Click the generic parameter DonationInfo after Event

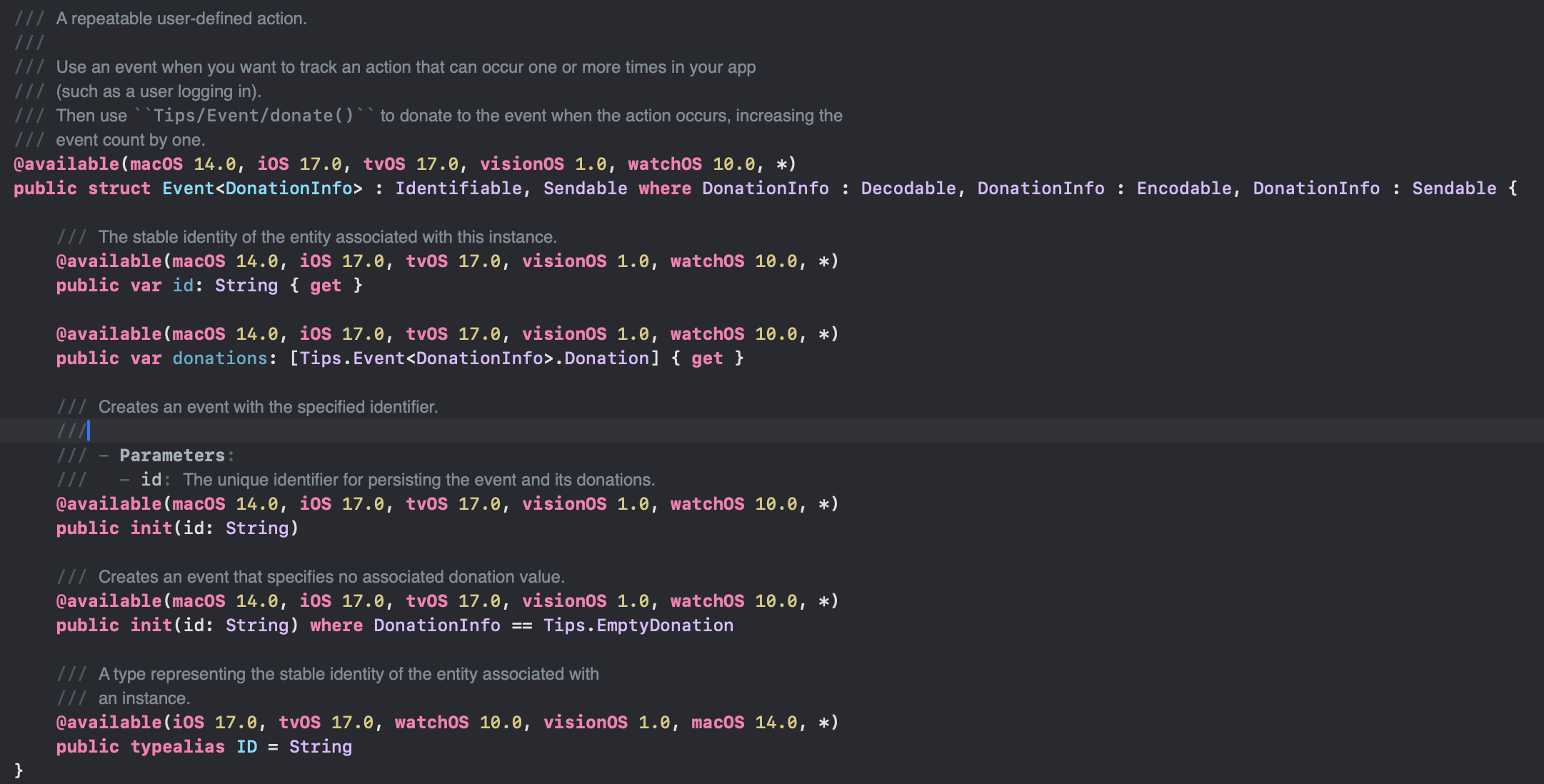point(289,189)
